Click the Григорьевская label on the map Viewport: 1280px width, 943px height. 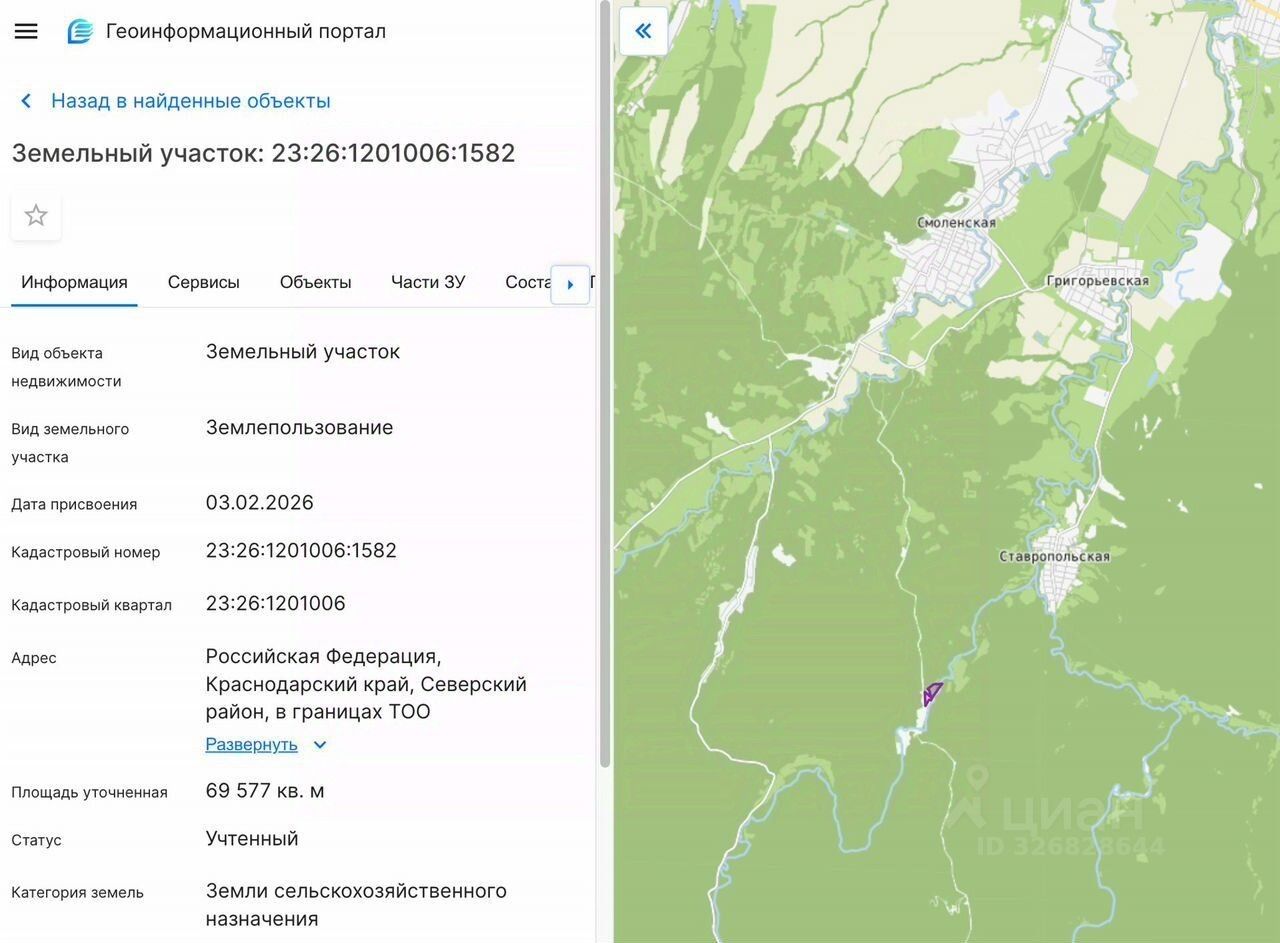1098,281
